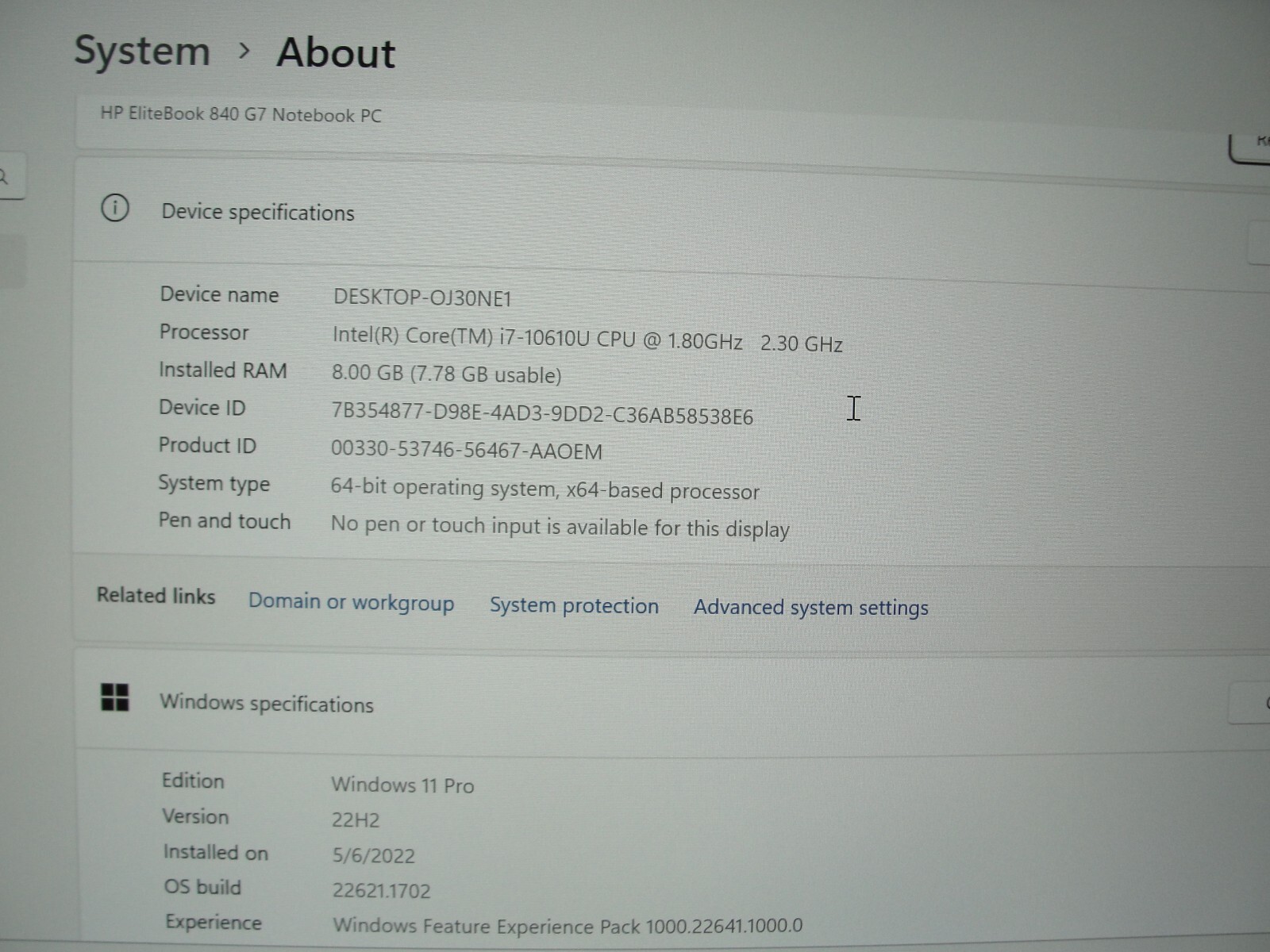Click the Installed on label
The image size is (1270, 952).
[x=216, y=852]
